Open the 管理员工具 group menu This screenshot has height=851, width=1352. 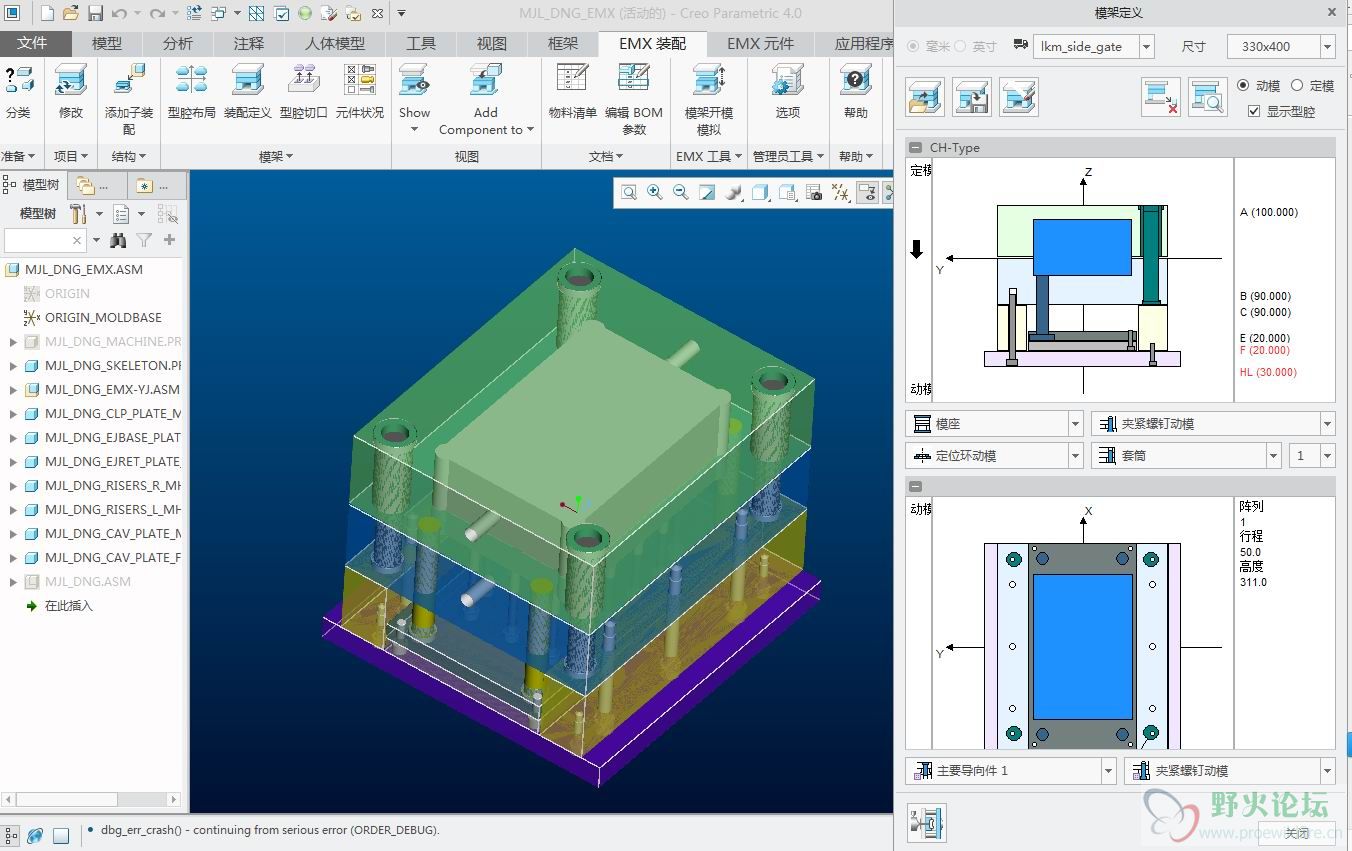[790, 156]
